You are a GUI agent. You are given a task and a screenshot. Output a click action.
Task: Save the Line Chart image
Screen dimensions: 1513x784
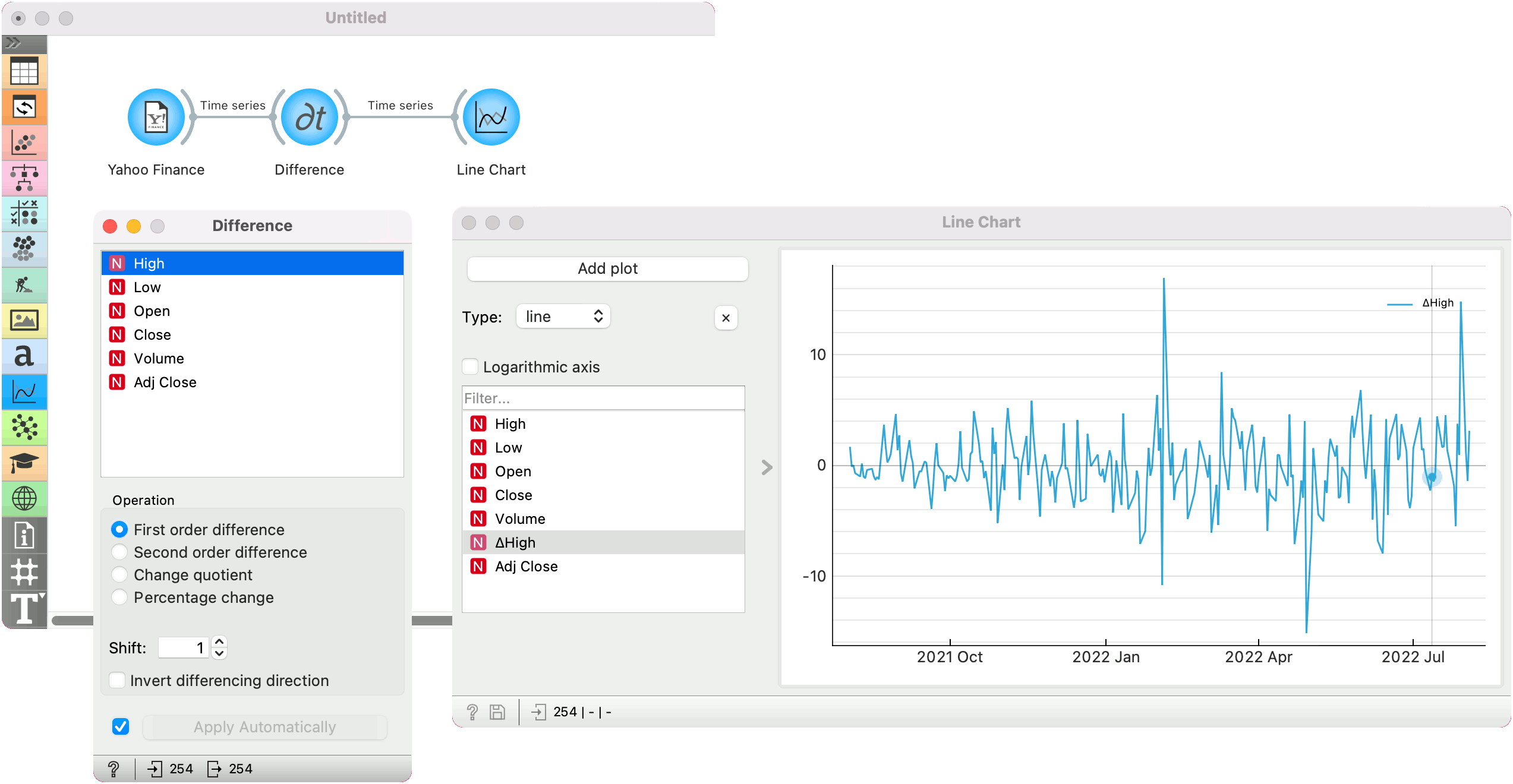[497, 712]
